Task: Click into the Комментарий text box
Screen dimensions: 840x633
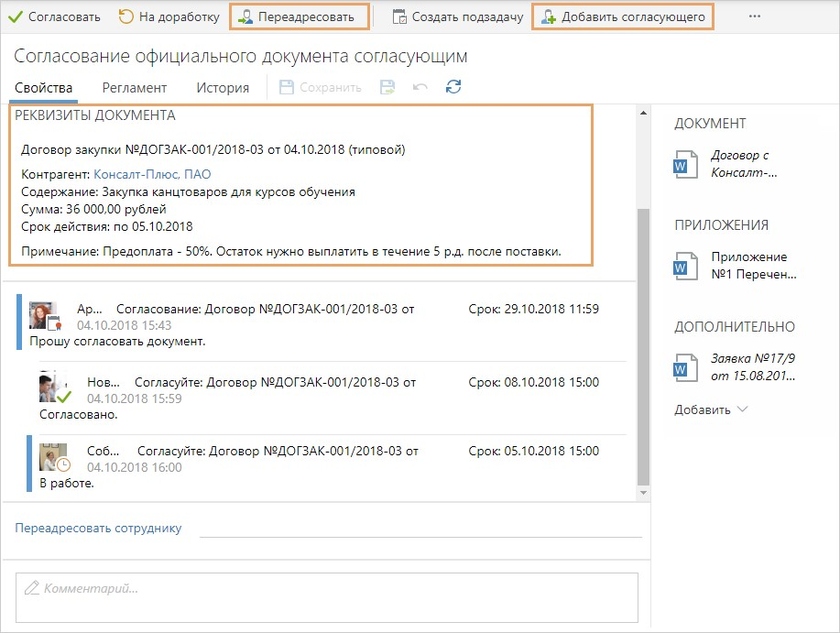Action: tap(326, 597)
